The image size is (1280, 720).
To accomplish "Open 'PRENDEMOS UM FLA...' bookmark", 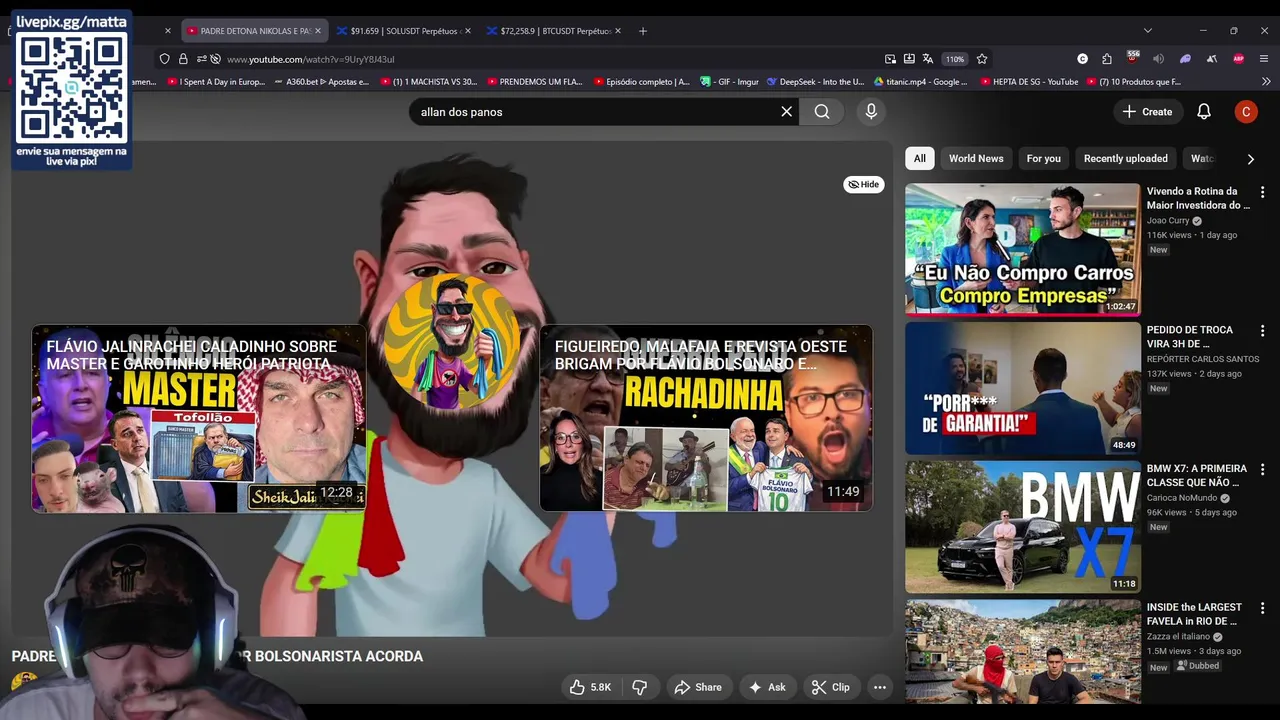I will tap(534, 82).
